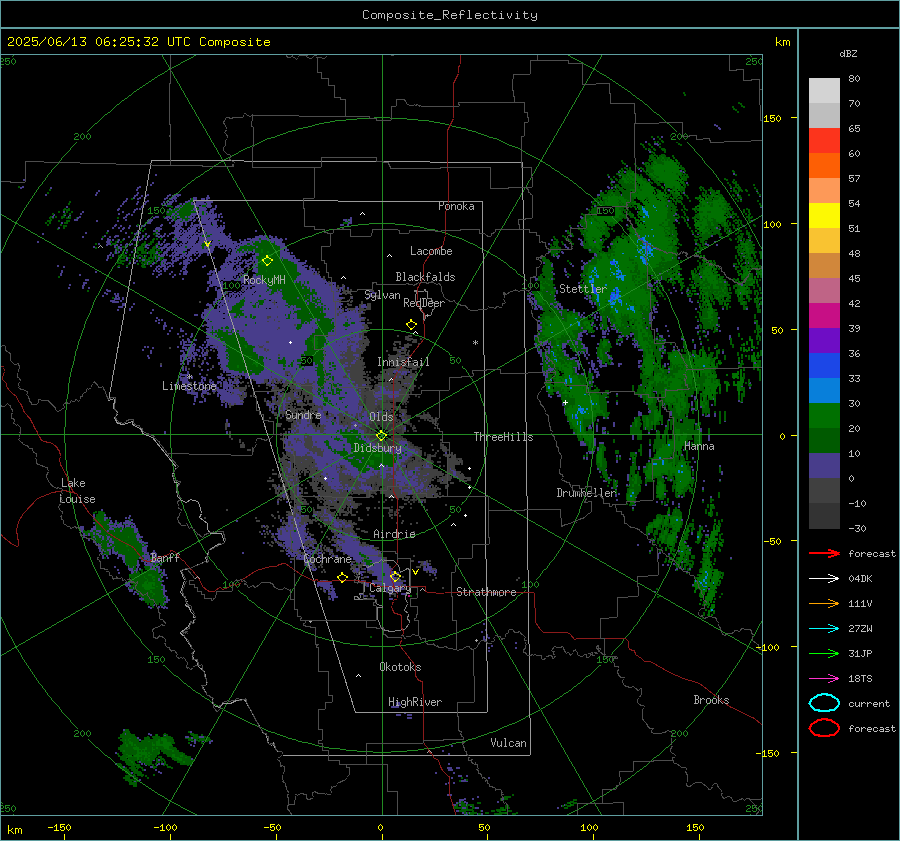The image size is (900, 841).
Task: Click the Sundre town label
Action: [303, 414]
